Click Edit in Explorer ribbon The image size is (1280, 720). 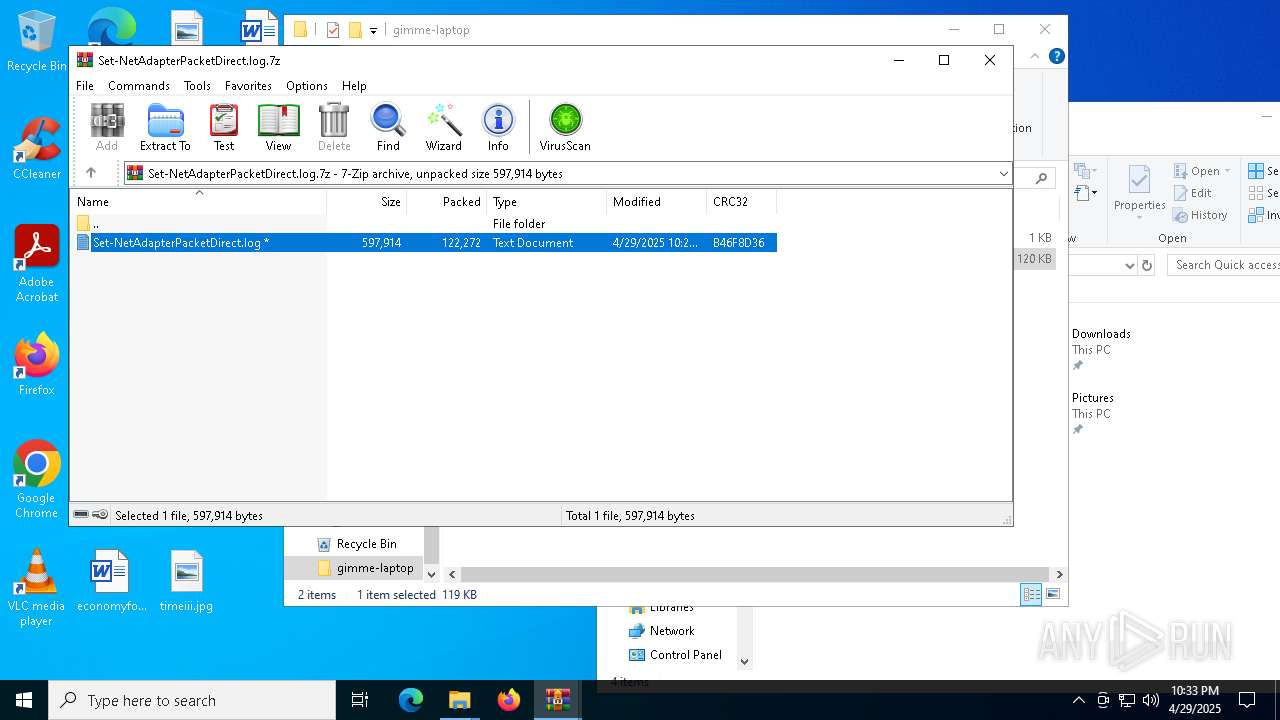point(1193,193)
